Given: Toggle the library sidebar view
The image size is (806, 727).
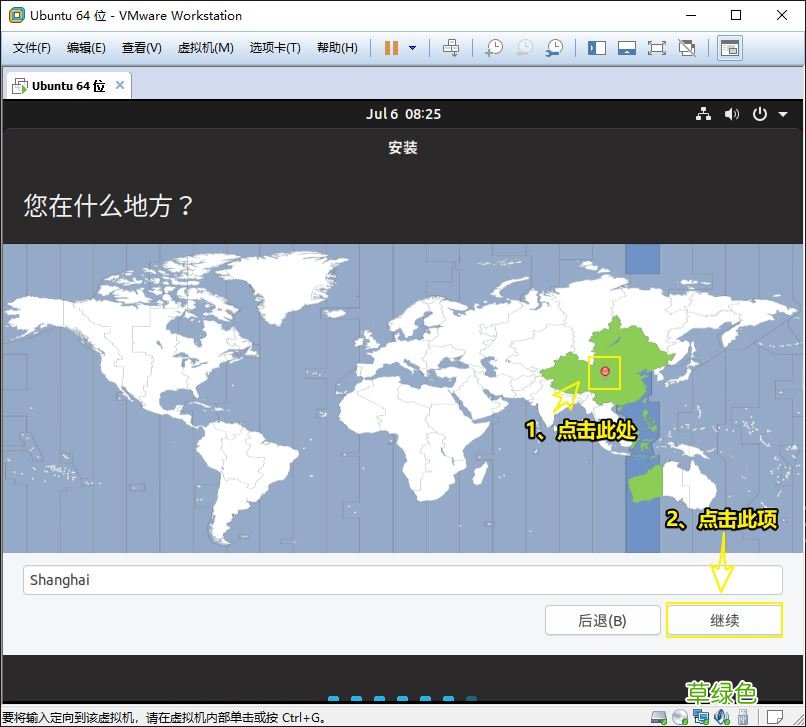Looking at the screenshot, I should tap(597, 48).
